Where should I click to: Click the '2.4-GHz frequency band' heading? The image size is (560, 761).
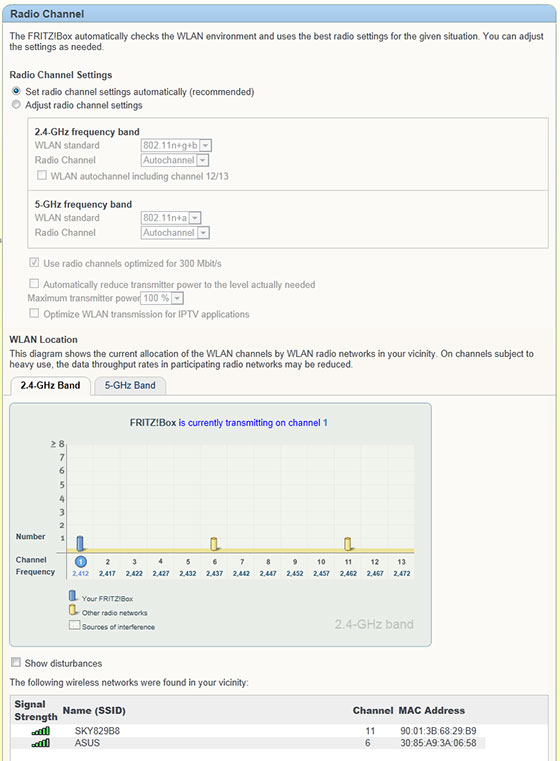click(x=87, y=132)
